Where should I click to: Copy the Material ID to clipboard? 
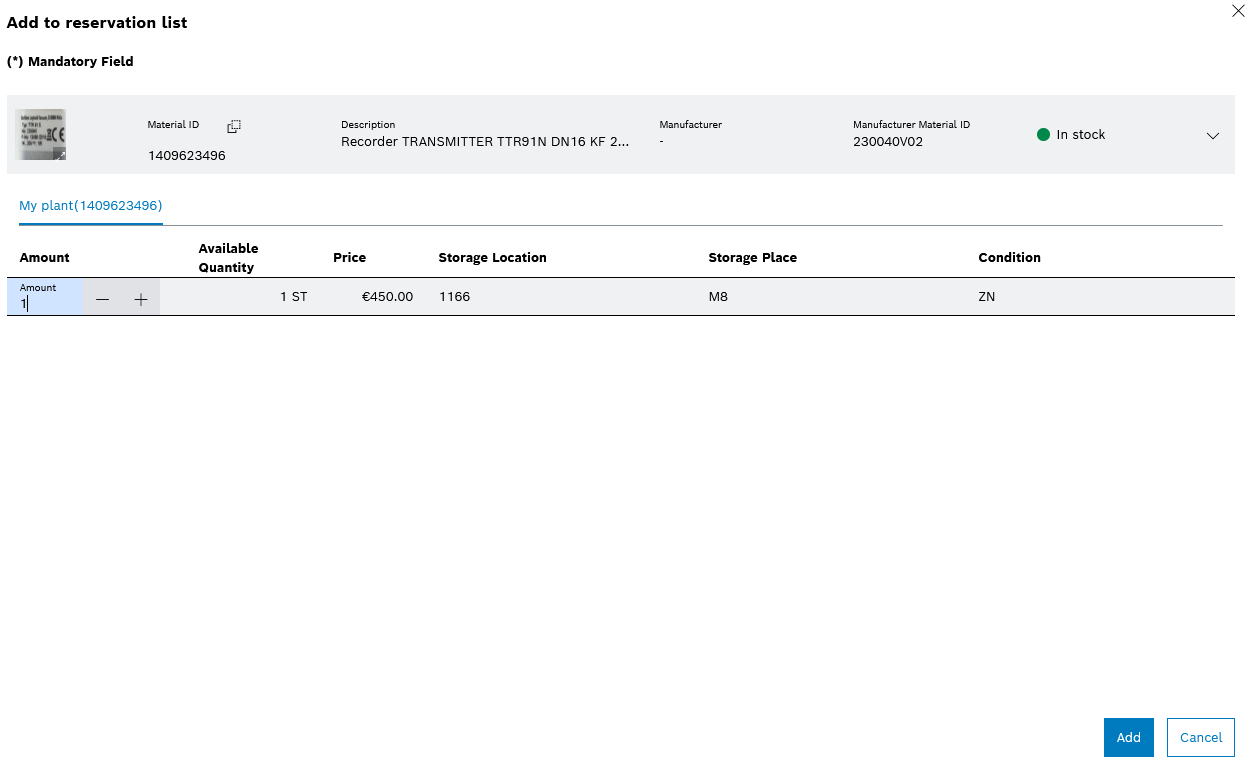[234, 126]
